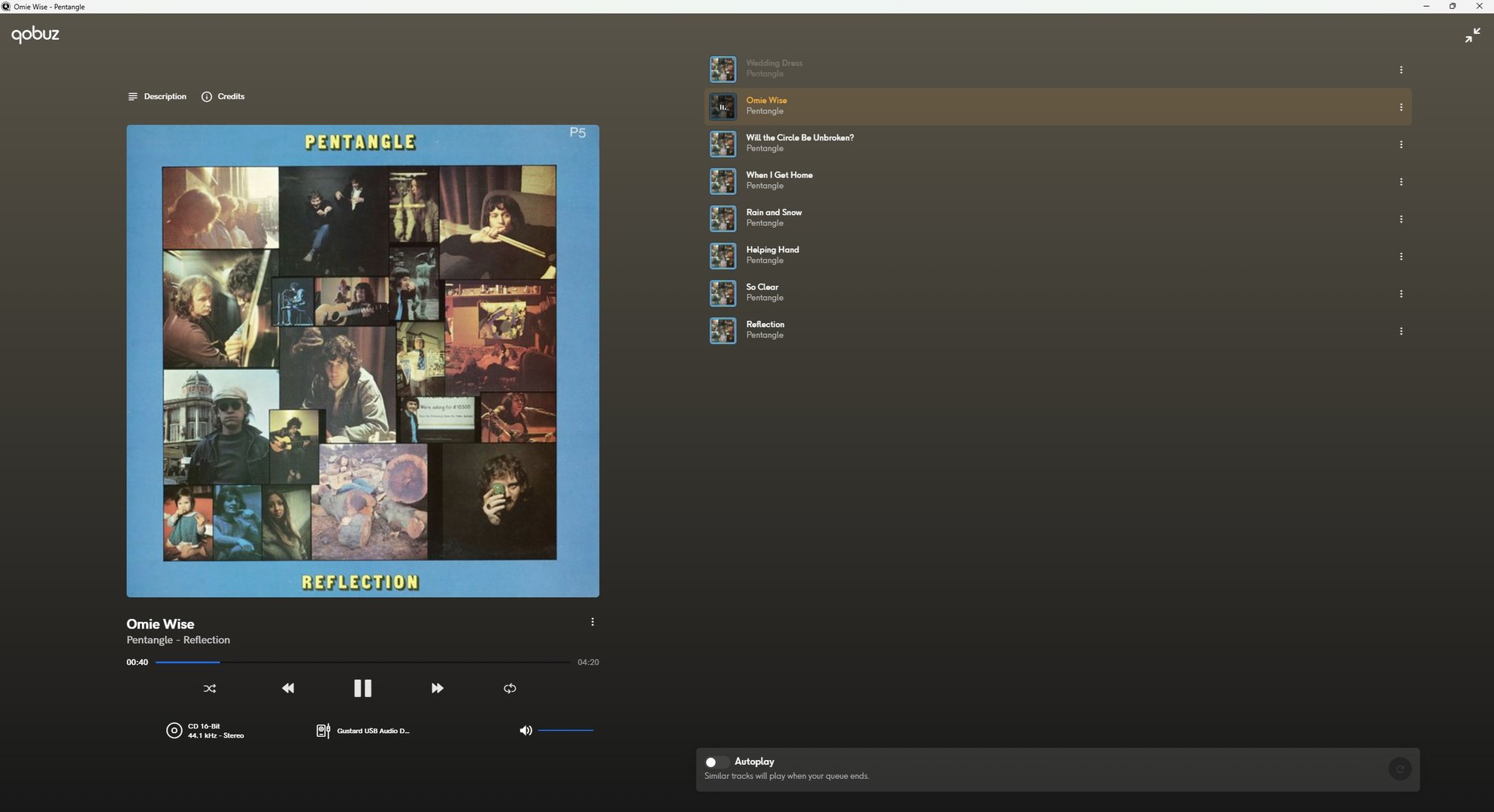Image resolution: width=1494 pixels, height=812 pixels.
Task: Click the volume slider
Action: coord(565,730)
